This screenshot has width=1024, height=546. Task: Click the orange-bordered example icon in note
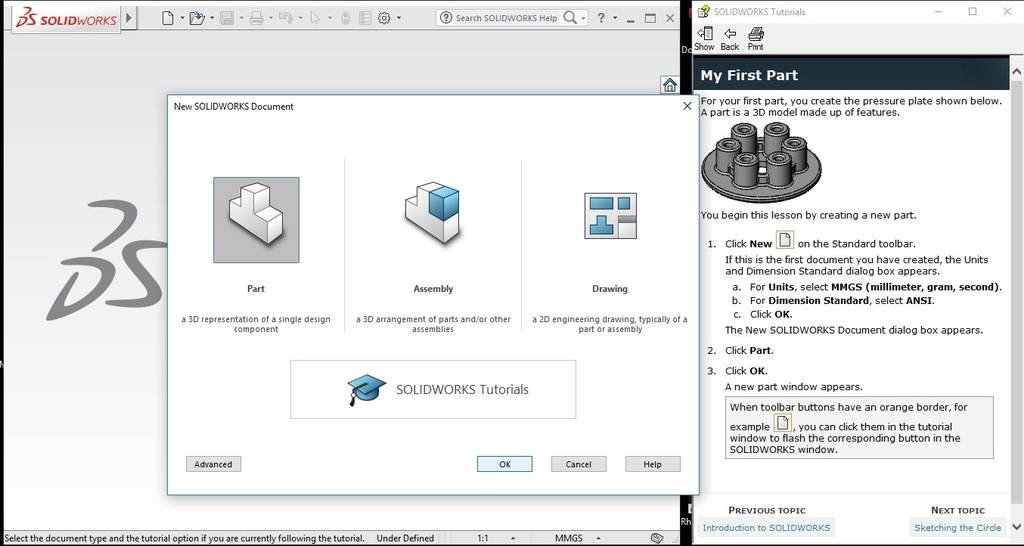tap(782, 423)
